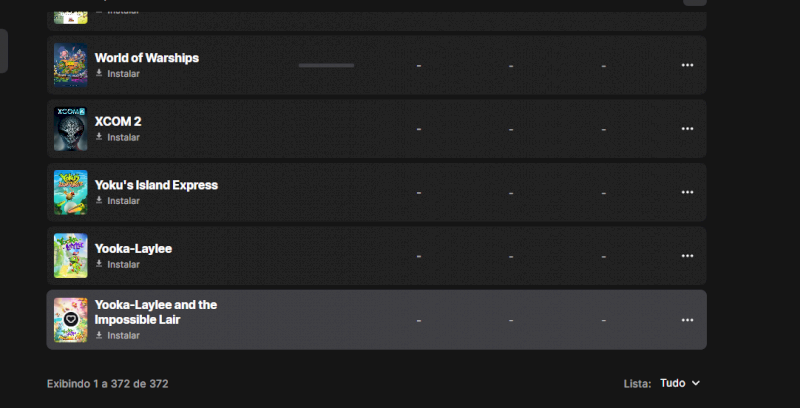Screen dimensions: 800x408
Task: Install XCOM 2
Action: (x=123, y=137)
